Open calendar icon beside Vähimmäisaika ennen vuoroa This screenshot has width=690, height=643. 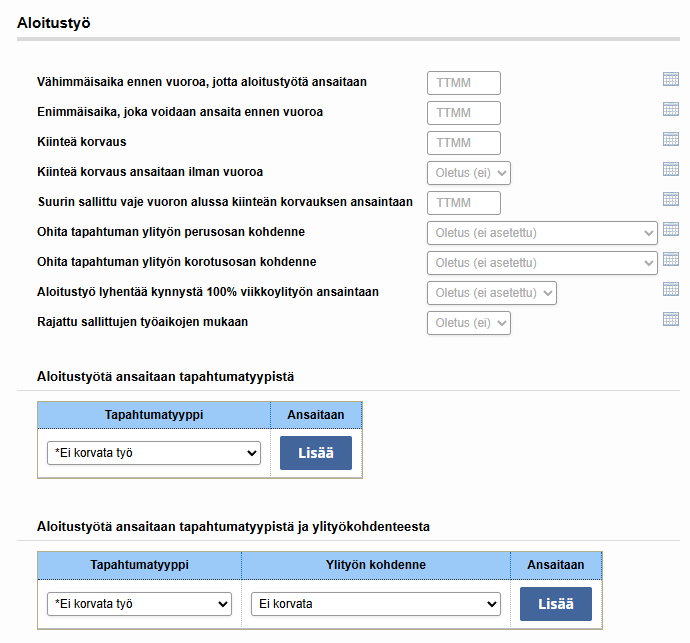coord(671,79)
